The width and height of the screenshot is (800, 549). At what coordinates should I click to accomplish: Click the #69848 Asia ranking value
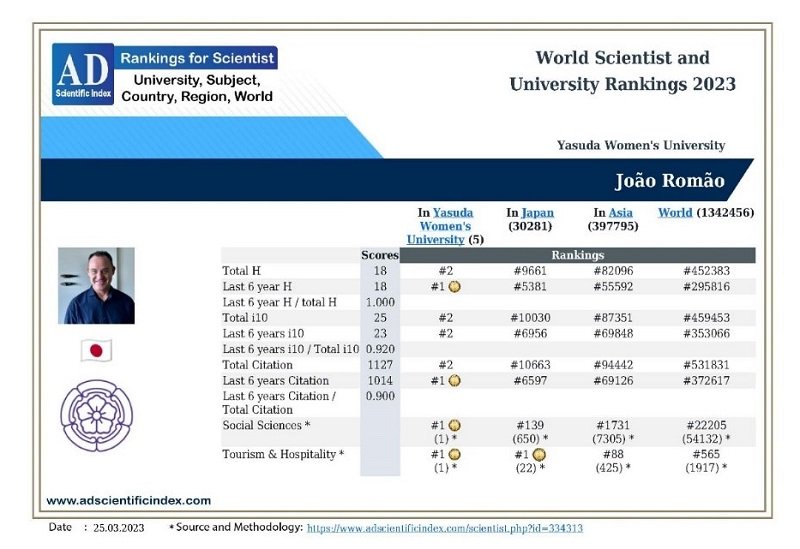[x=613, y=334]
